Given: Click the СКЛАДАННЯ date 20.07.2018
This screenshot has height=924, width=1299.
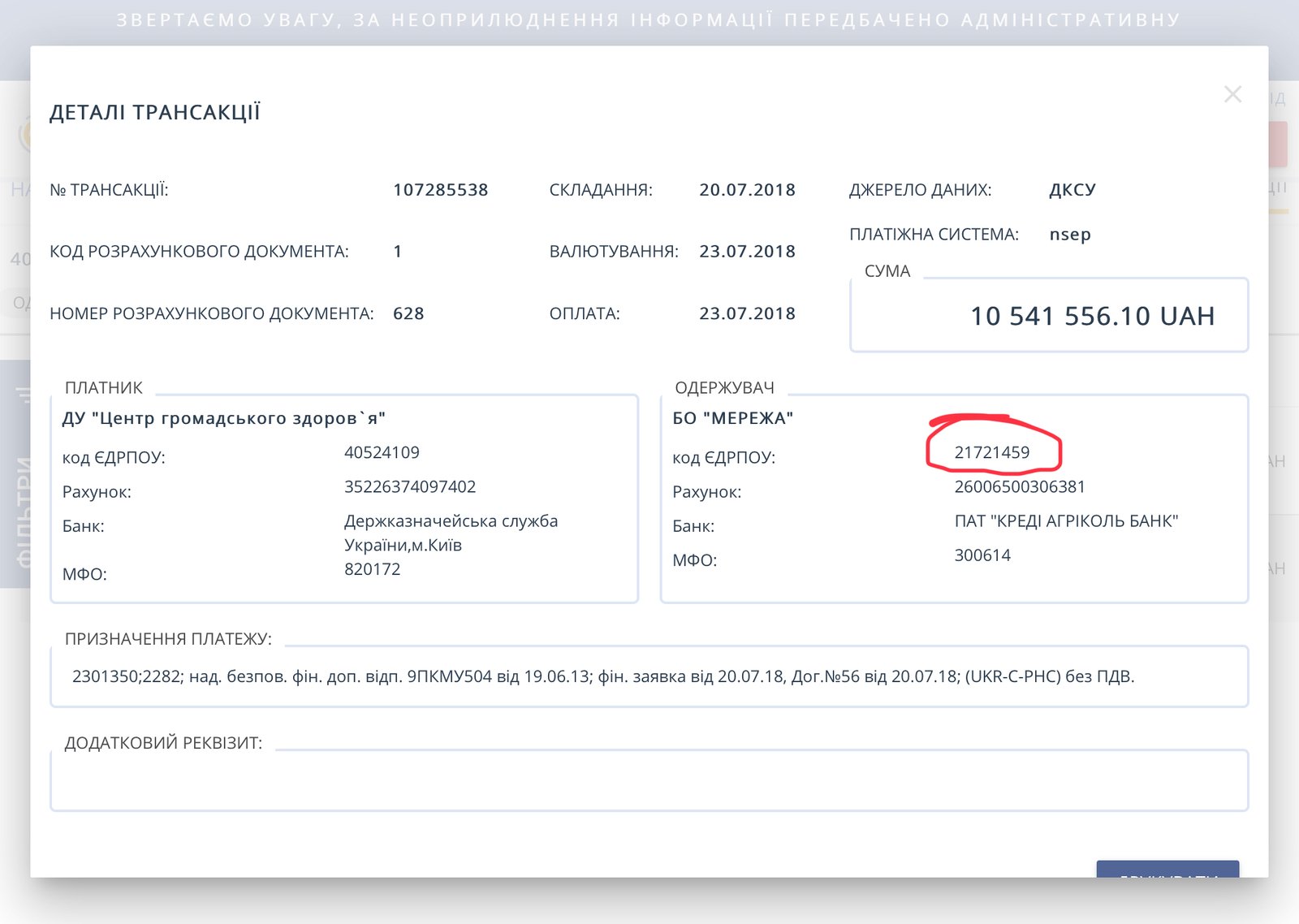Looking at the screenshot, I should pos(747,190).
